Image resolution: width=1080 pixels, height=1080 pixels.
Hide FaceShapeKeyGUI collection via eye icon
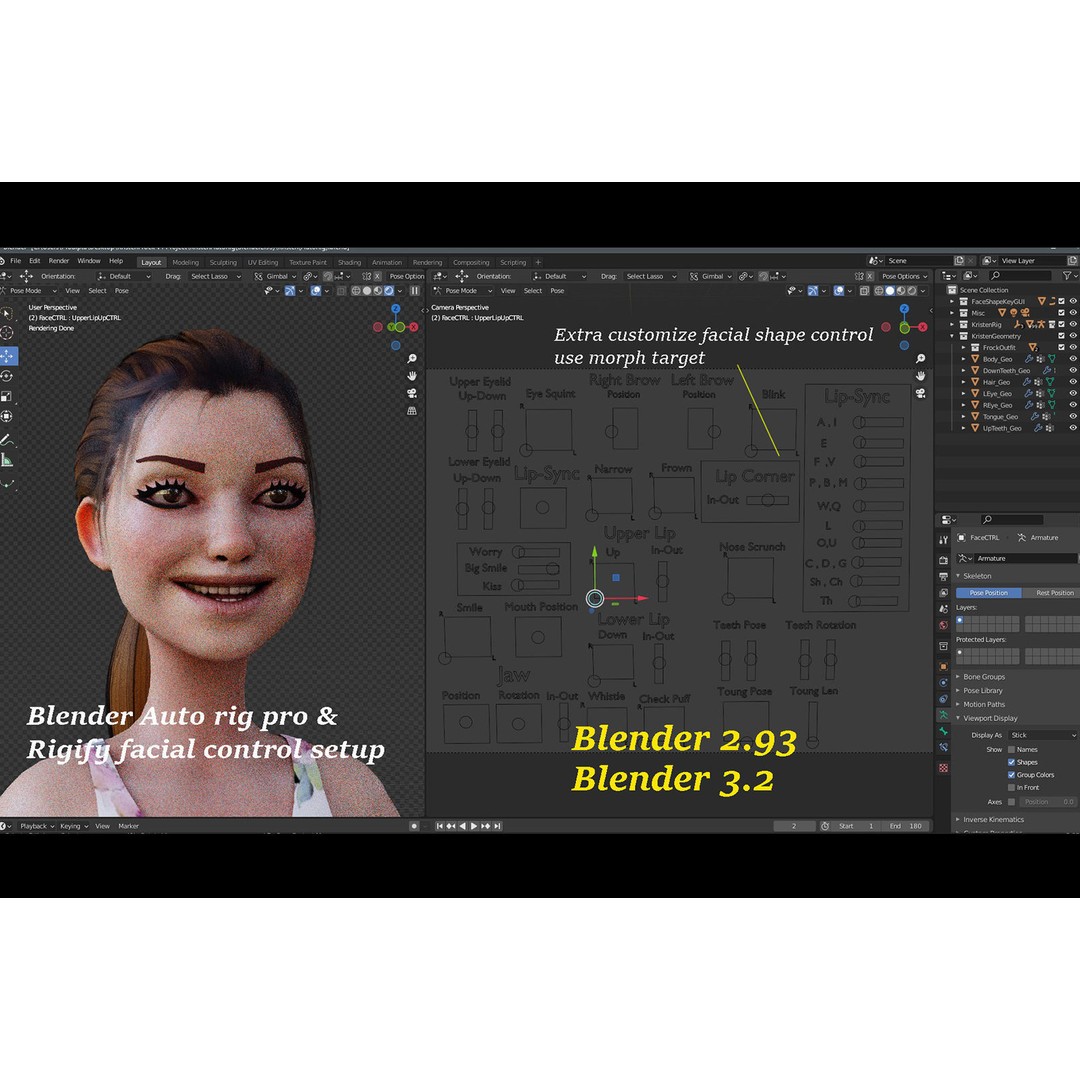point(1072,301)
